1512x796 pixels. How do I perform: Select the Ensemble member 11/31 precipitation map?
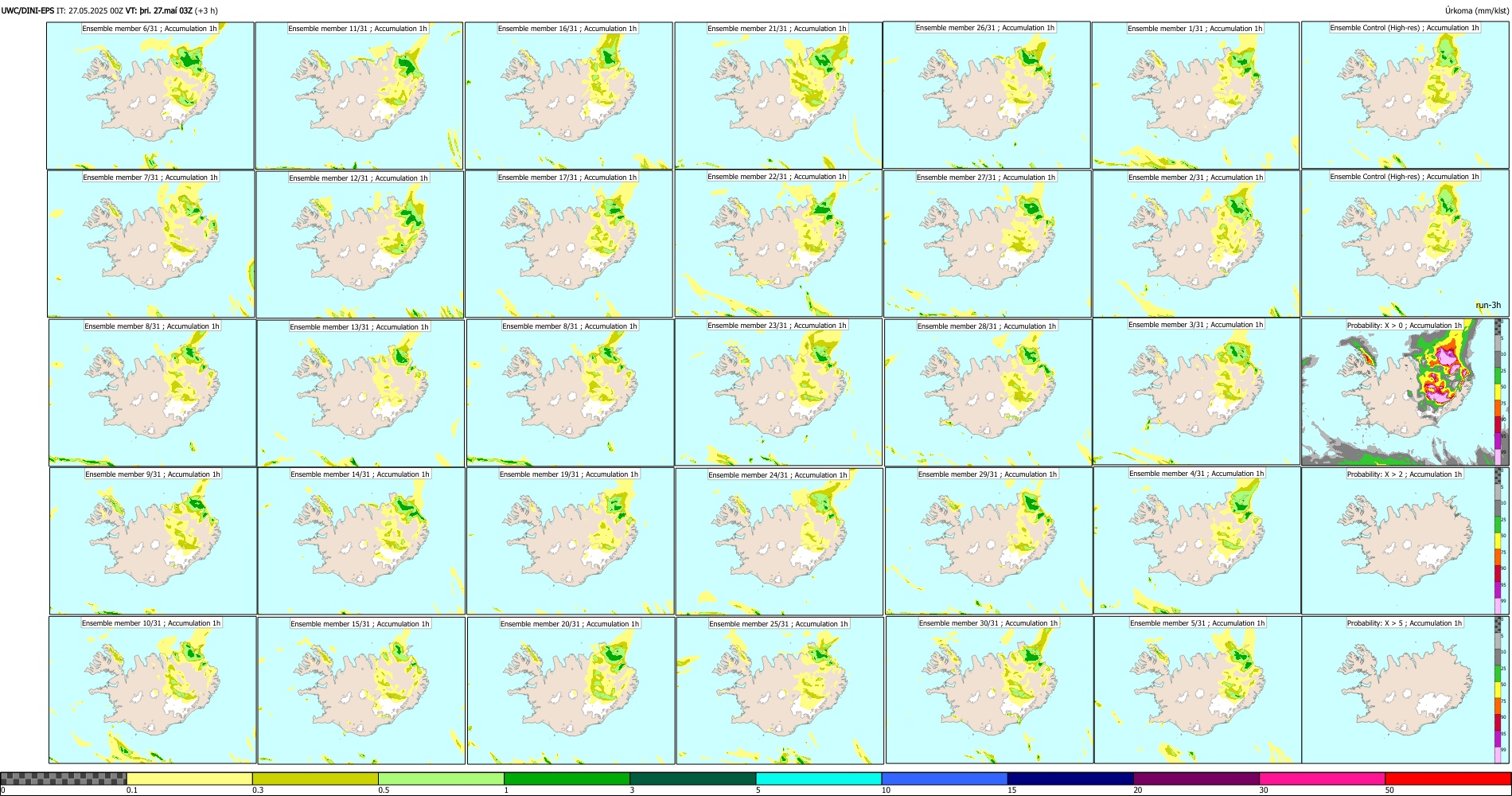click(x=359, y=96)
